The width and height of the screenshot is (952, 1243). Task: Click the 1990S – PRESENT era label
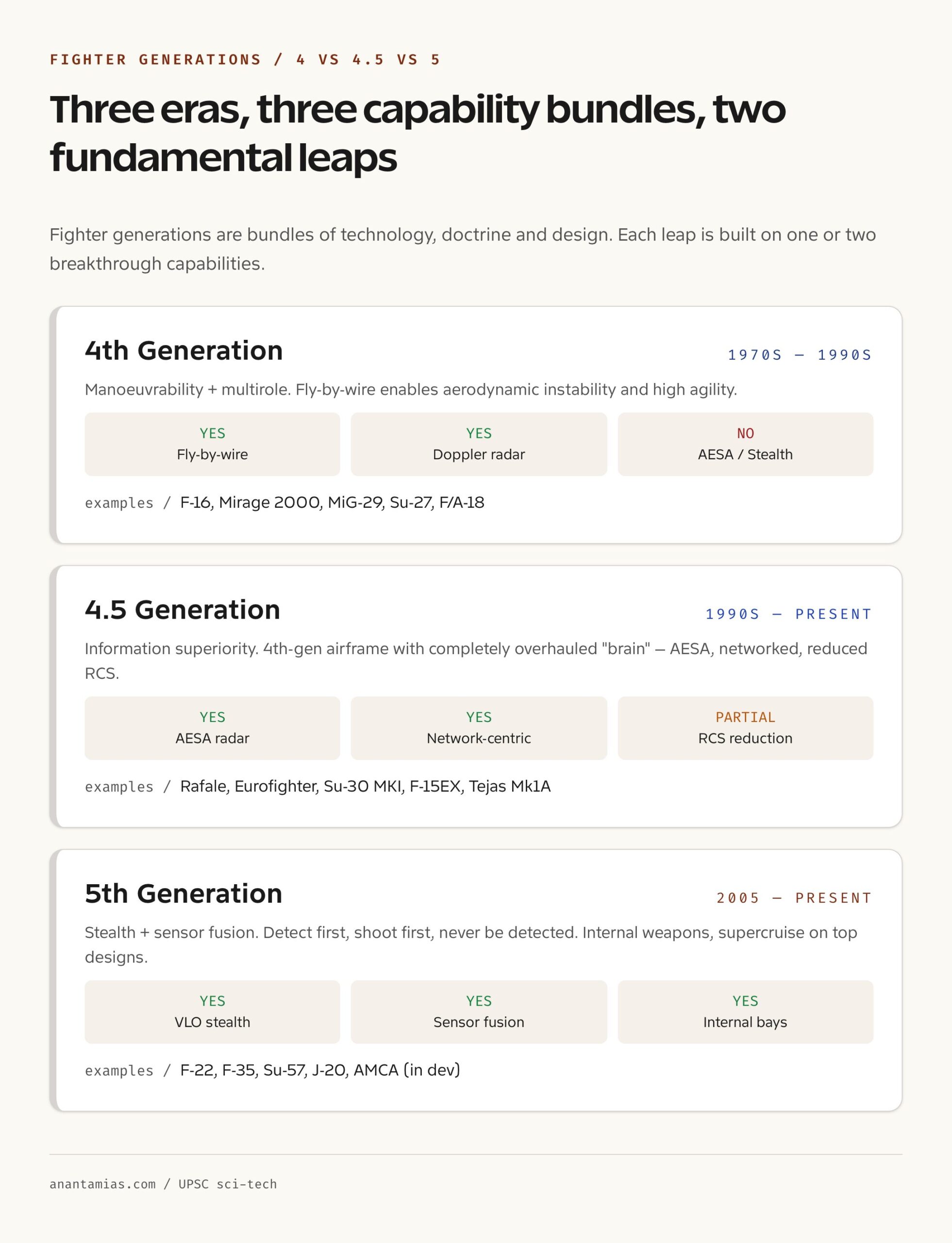tap(788, 614)
